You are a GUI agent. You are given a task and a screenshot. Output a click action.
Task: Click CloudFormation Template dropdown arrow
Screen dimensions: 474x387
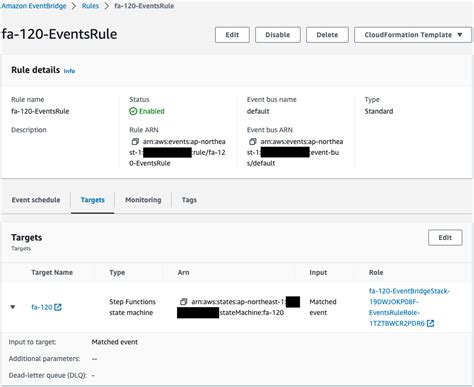tap(460, 35)
